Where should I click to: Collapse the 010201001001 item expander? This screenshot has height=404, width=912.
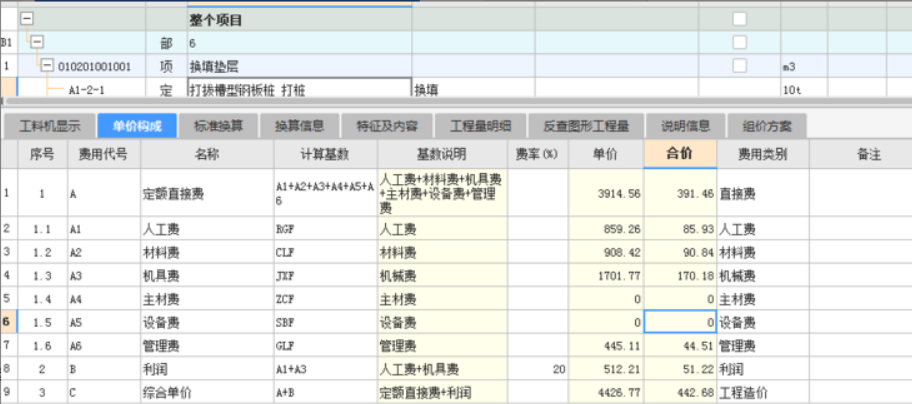[47, 66]
